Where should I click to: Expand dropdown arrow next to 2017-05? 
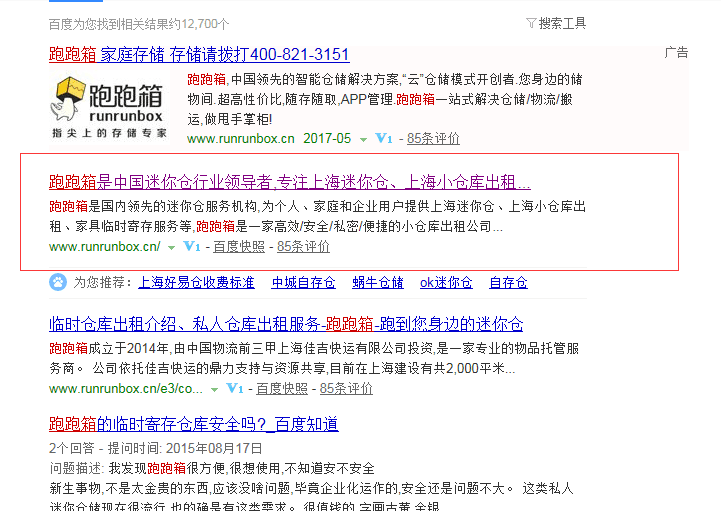click(363, 139)
